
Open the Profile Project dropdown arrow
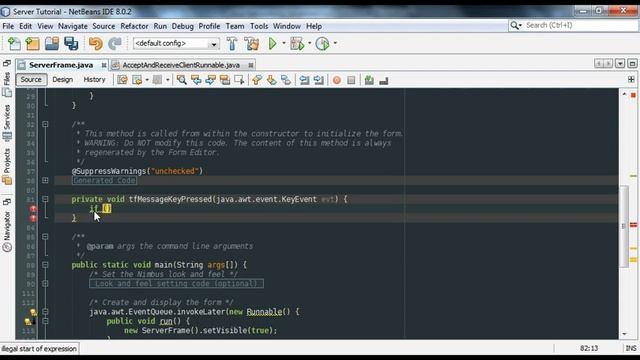tap(335, 43)
